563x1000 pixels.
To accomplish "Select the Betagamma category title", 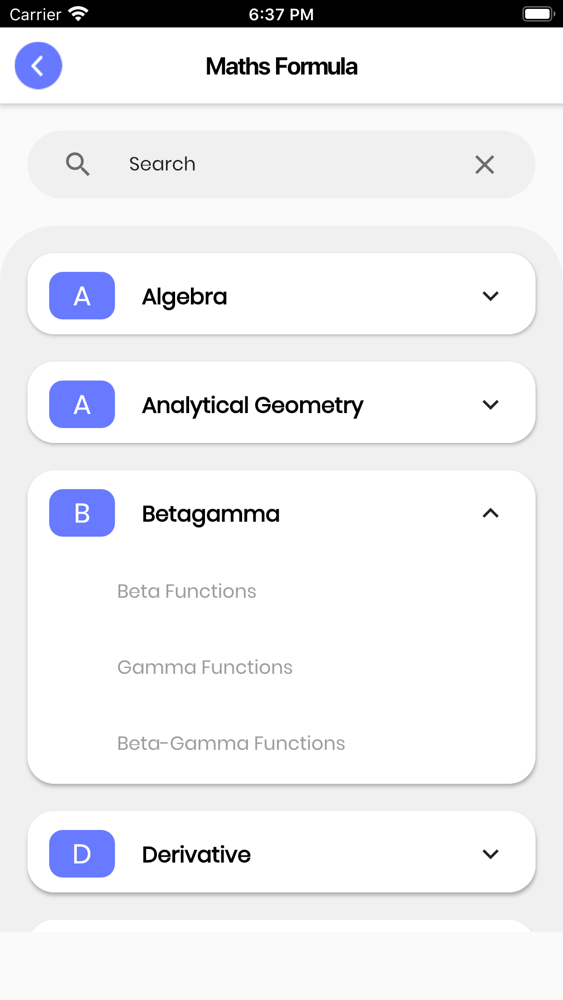I will pos(210,514).
